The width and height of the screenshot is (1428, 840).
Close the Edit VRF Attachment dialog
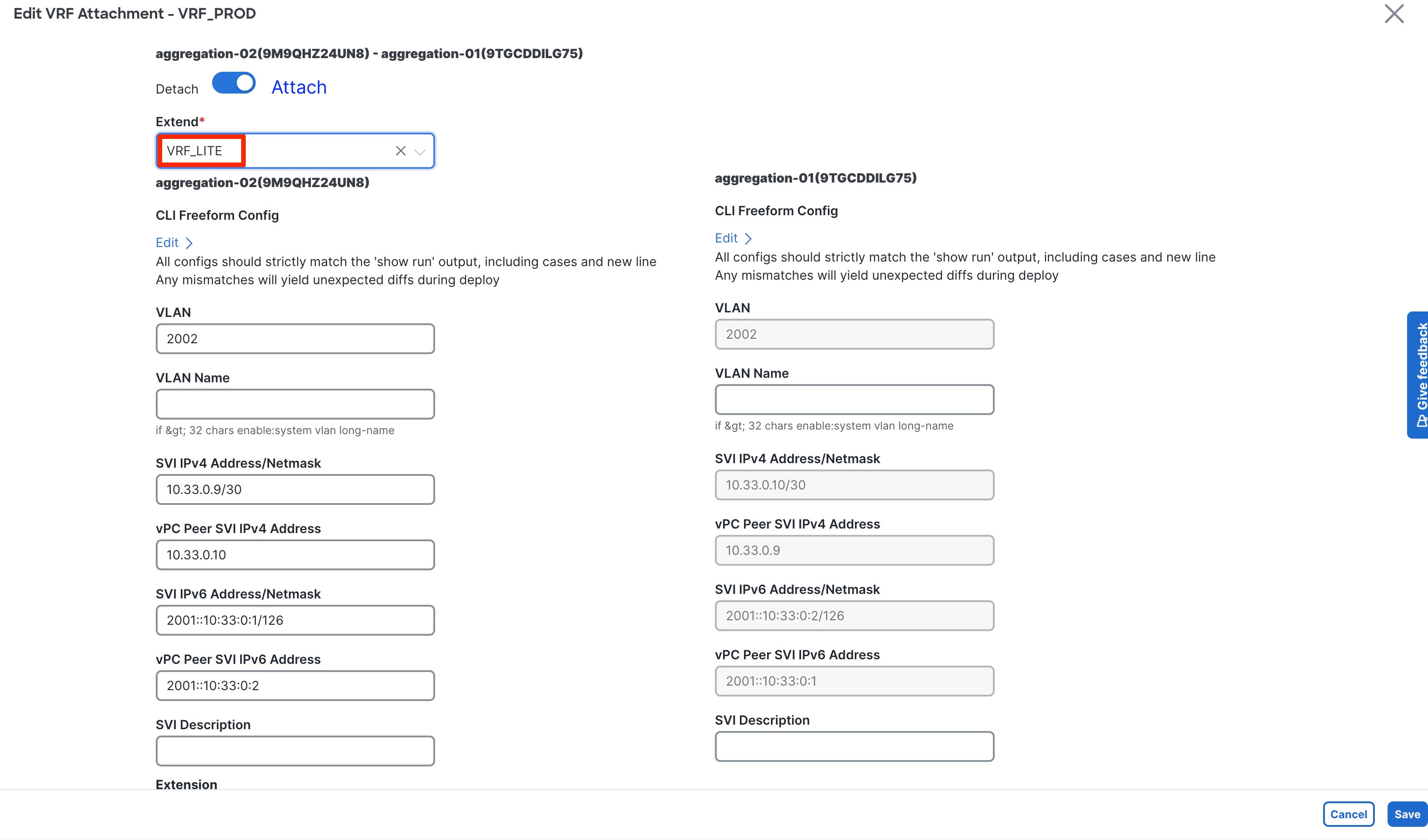[1393, 14]
